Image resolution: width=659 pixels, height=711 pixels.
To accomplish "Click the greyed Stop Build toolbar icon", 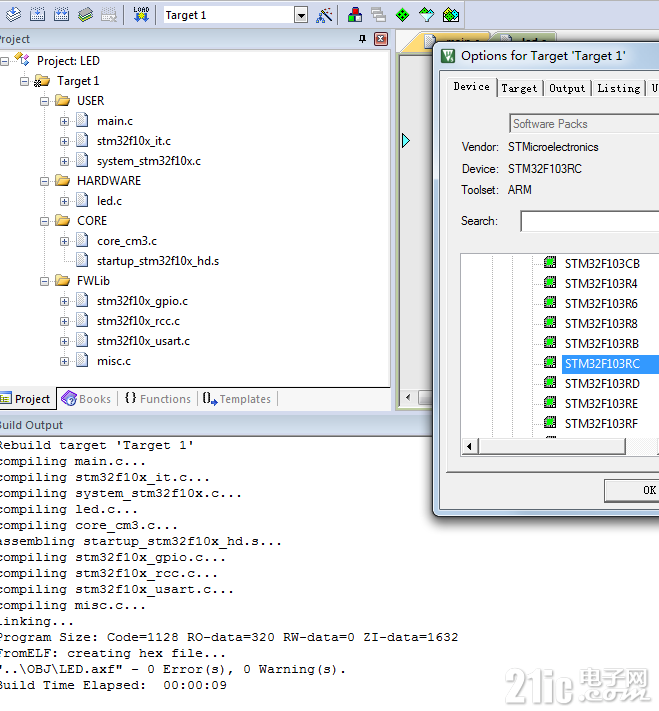I will [109, 15].
